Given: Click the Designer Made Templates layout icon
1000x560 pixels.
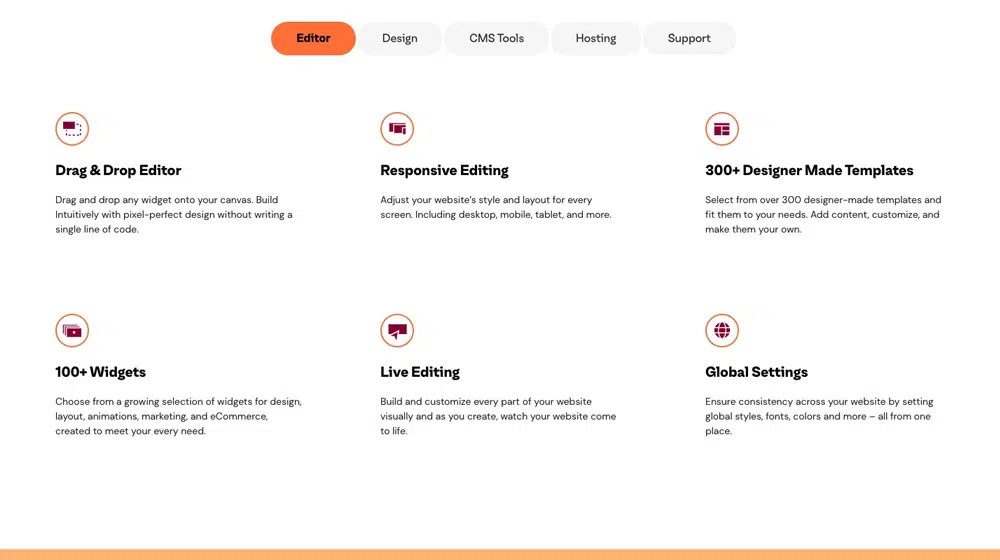Looking at the screenshot, I should click(722, 129).
